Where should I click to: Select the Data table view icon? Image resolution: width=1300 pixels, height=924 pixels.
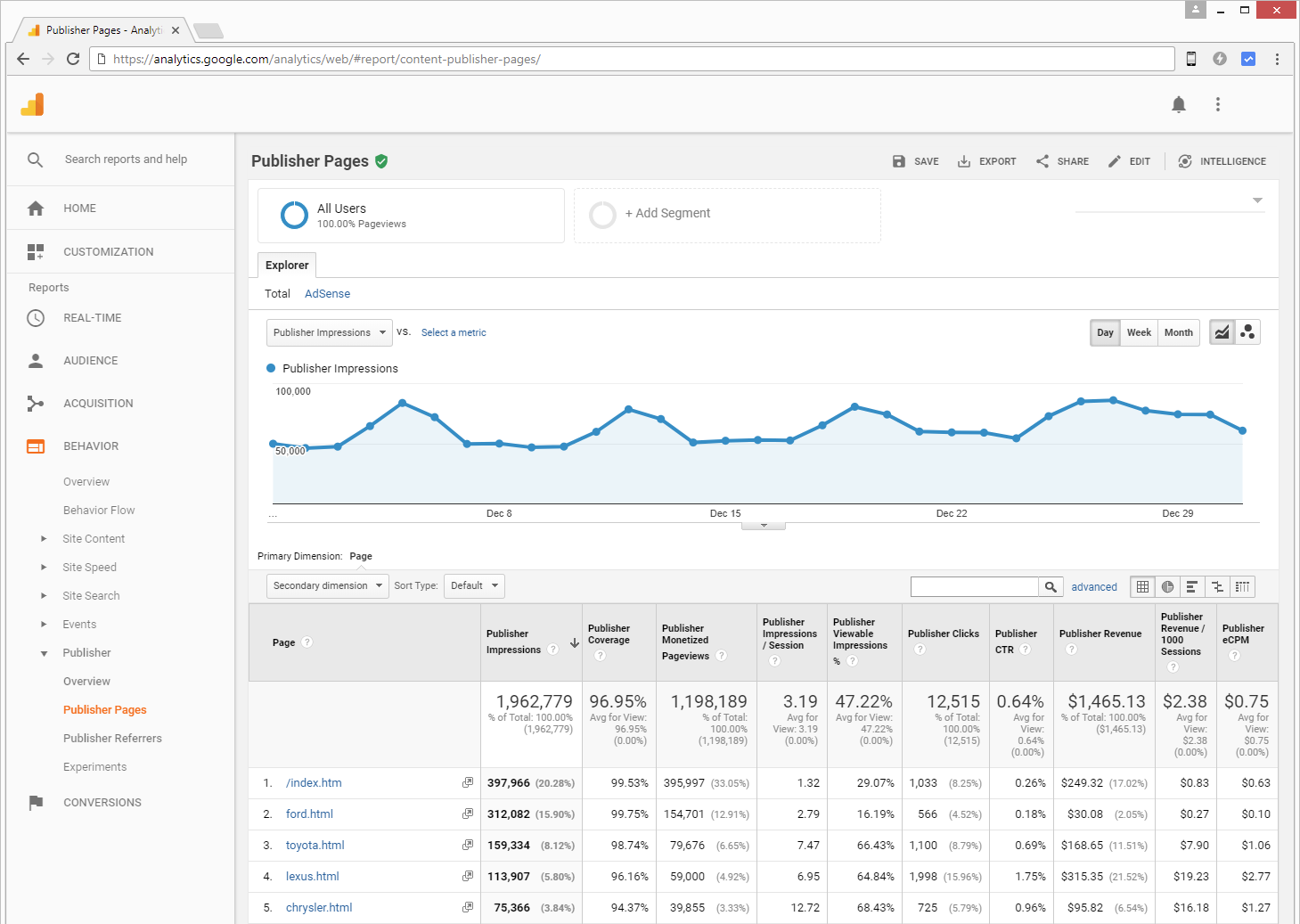1142,586
